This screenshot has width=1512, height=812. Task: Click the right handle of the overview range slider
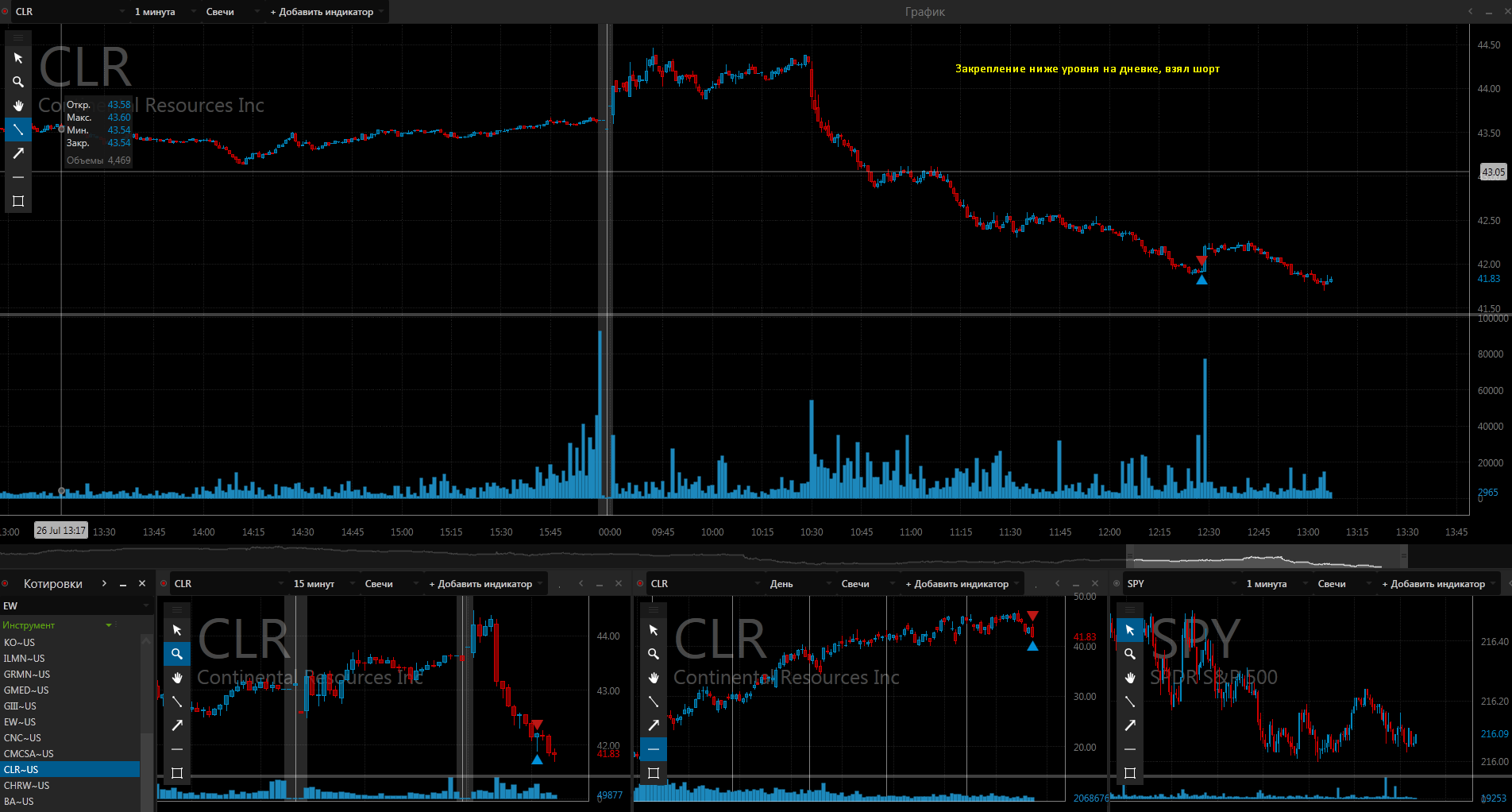tap(1404, 556)
